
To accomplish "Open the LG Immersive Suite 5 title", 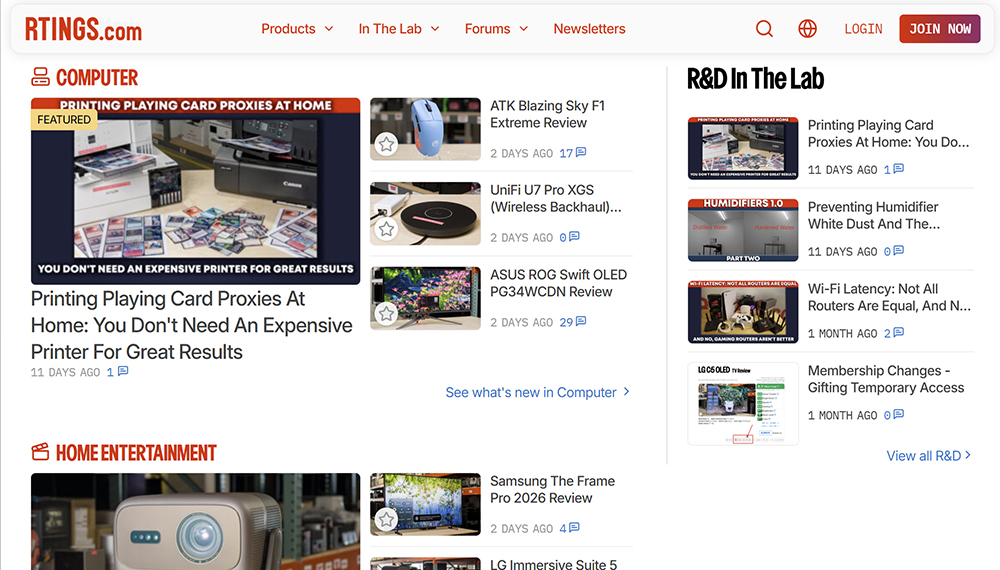I will pyautogui.click(x=554, y=564).
